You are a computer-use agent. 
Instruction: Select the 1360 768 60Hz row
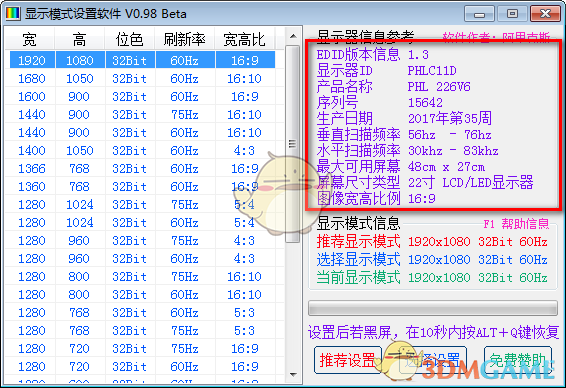point(142,187)
